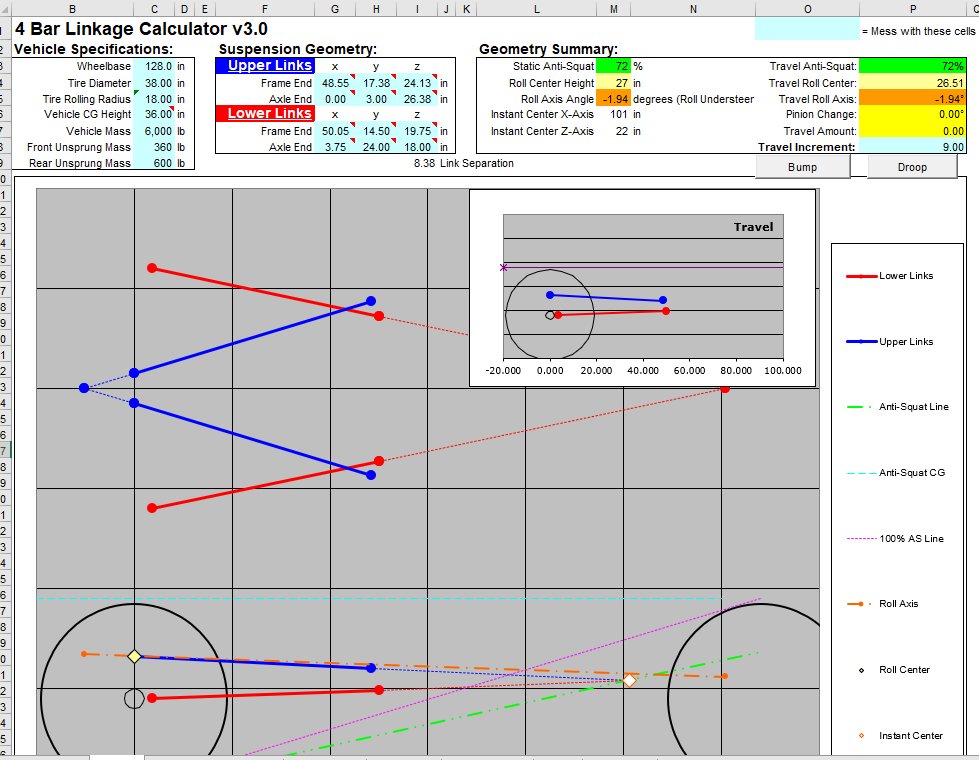Click the Anti-Squat CG legend entry
This screenshot has height=760, width=979.
click(x=896, y=473)
